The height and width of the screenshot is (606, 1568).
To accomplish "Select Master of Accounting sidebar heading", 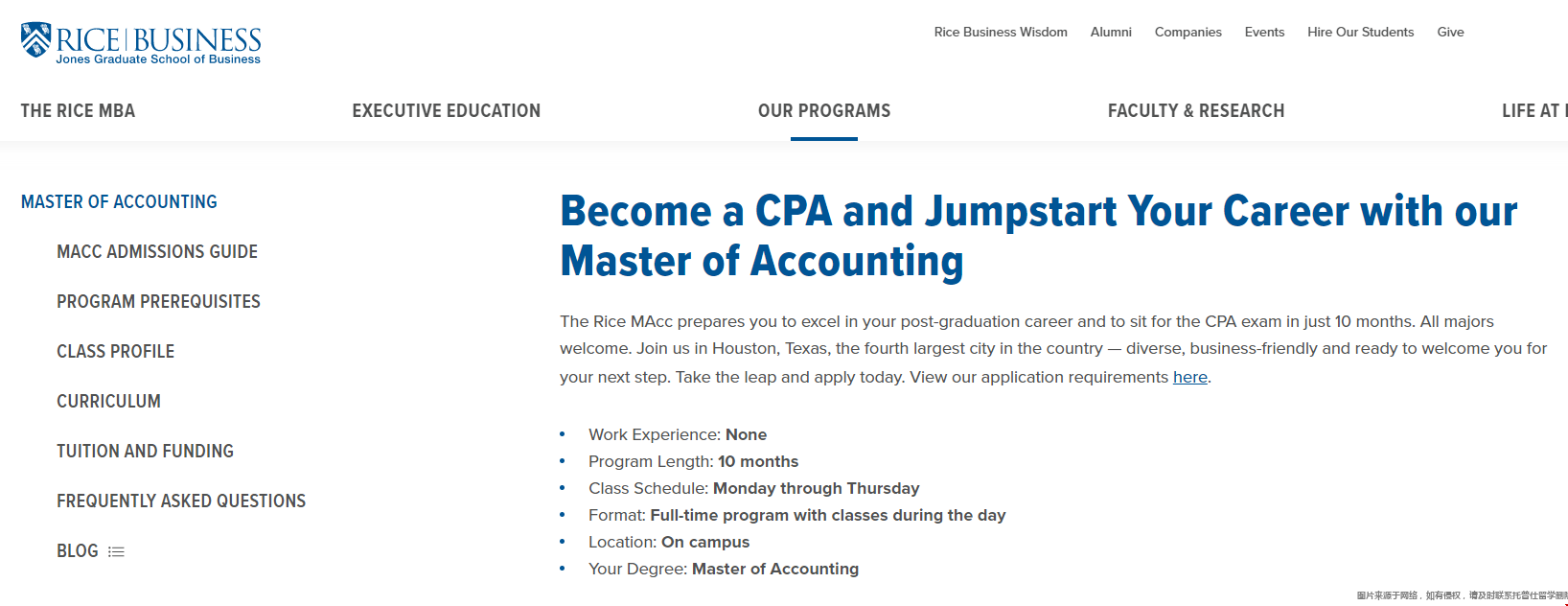I will point(119,202).
